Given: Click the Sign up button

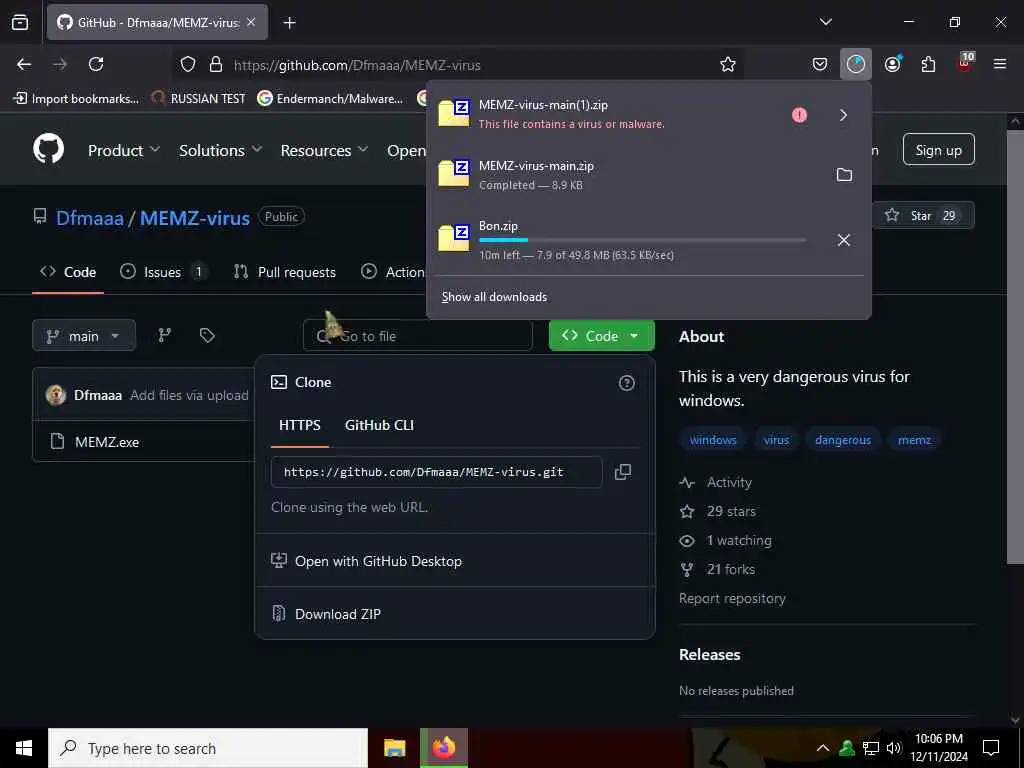Looking at the screenshot, I should [938, 150].
